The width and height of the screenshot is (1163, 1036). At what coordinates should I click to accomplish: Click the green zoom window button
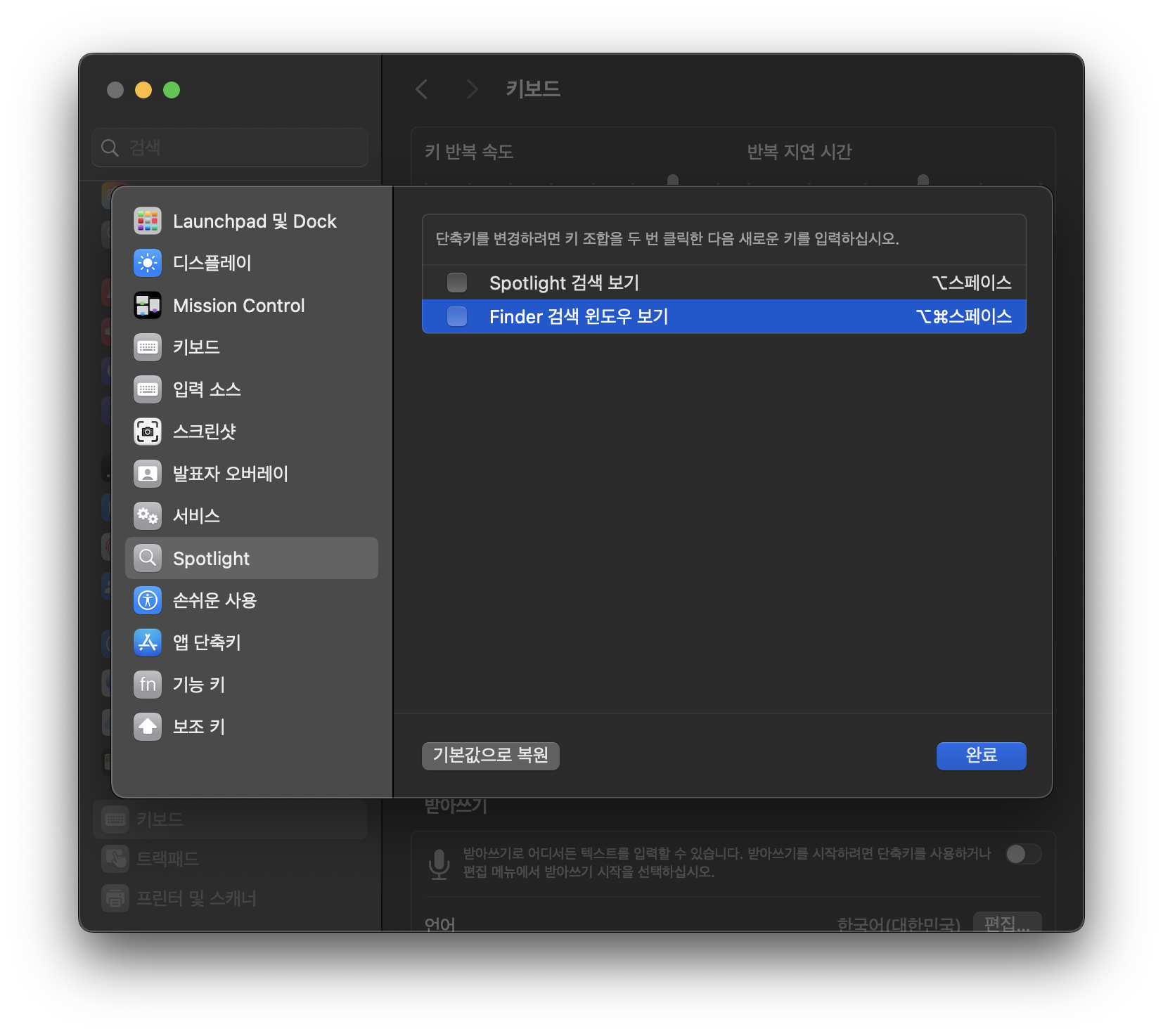click(x=172, y=90)
